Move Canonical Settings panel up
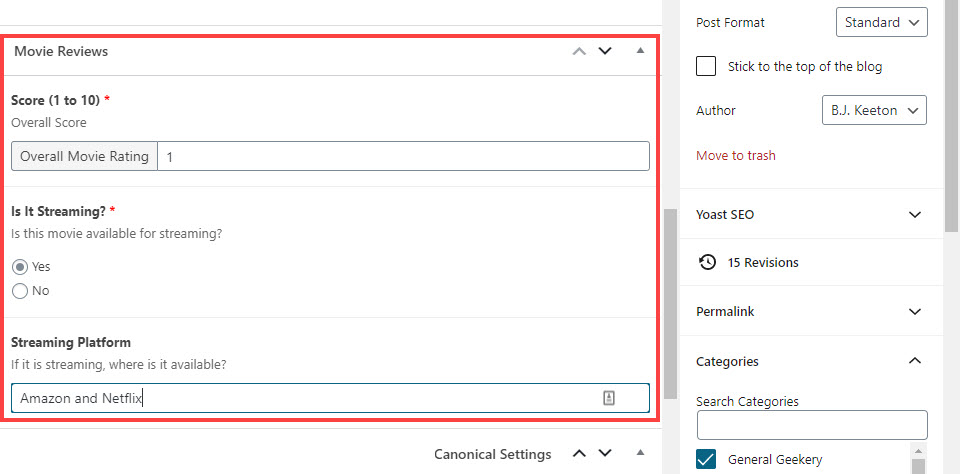The height and width of the screenshot is (474, 960). click(x=579, y=454)
